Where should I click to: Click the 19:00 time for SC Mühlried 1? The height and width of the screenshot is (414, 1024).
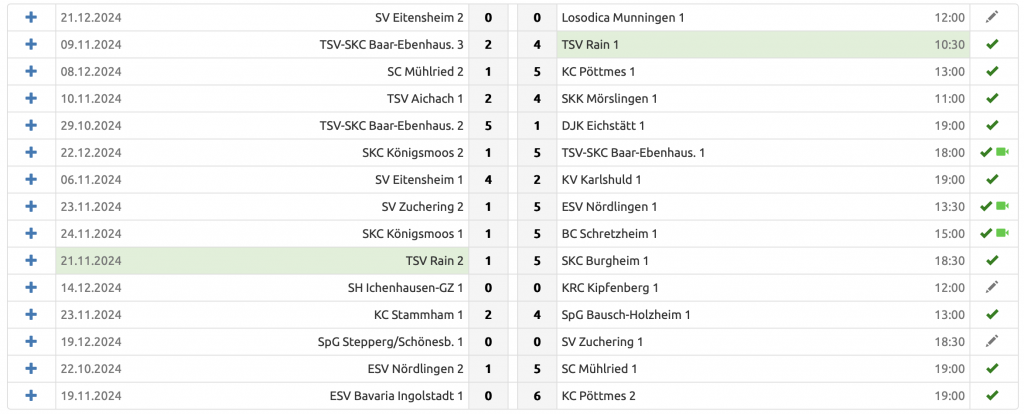pyautogui.click(x=951, y=369)
